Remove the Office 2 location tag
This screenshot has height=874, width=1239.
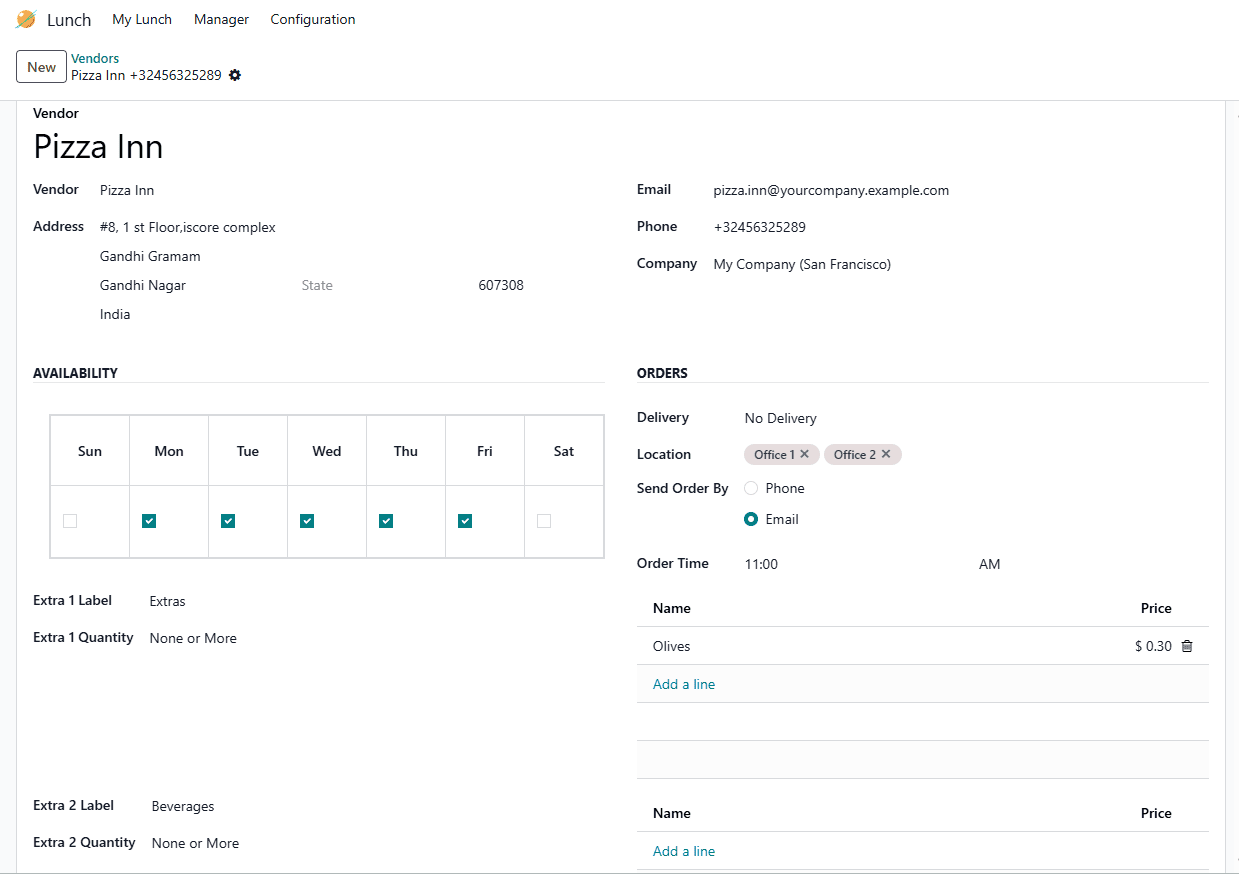886,454
